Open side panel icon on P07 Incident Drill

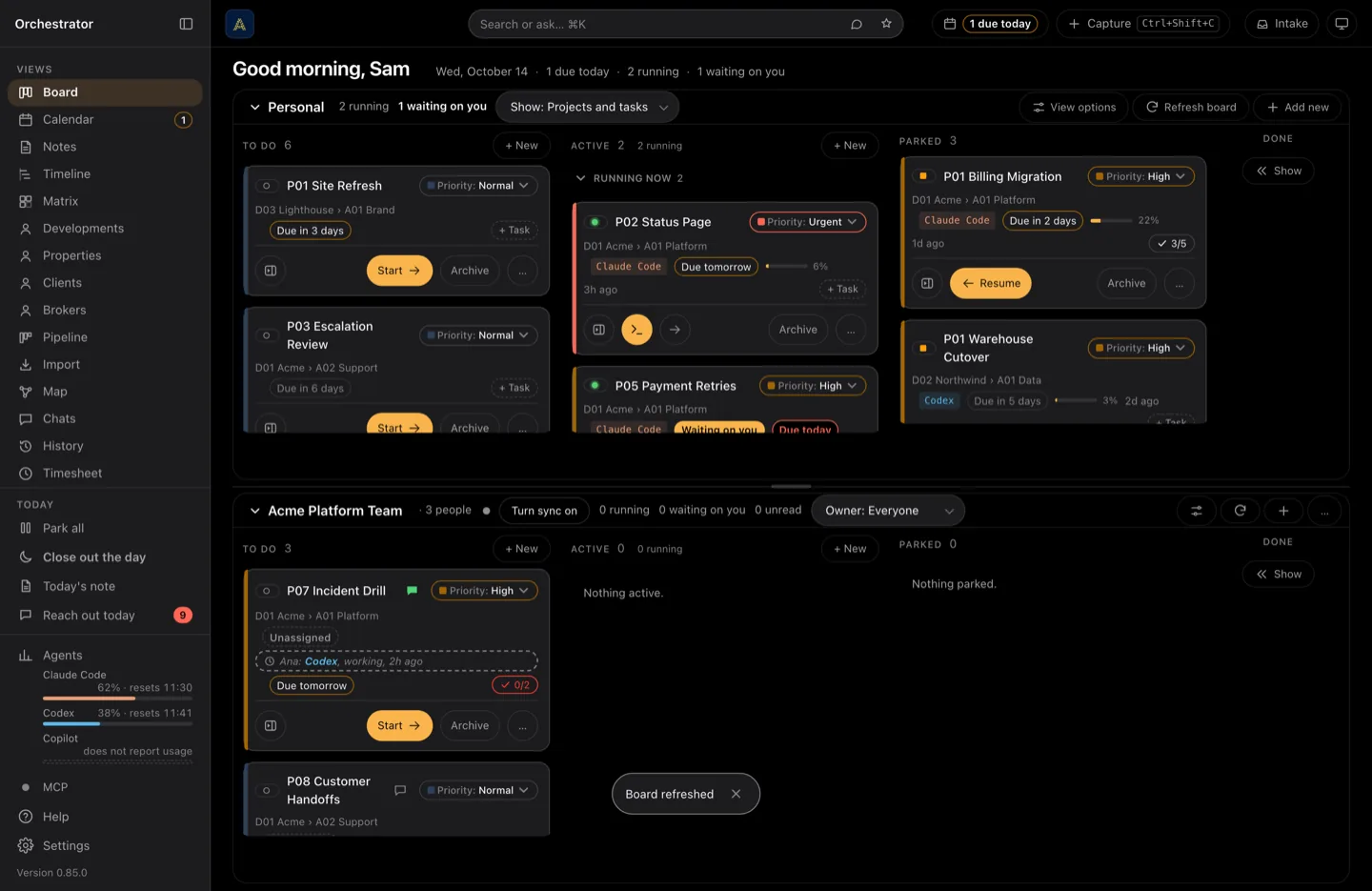point(271,725)
